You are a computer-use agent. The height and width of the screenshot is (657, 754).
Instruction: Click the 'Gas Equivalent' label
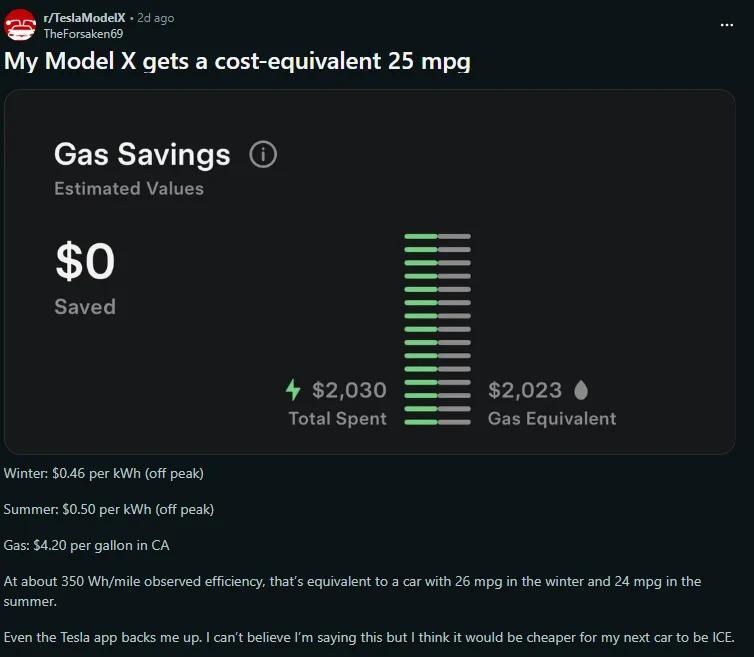552,418
